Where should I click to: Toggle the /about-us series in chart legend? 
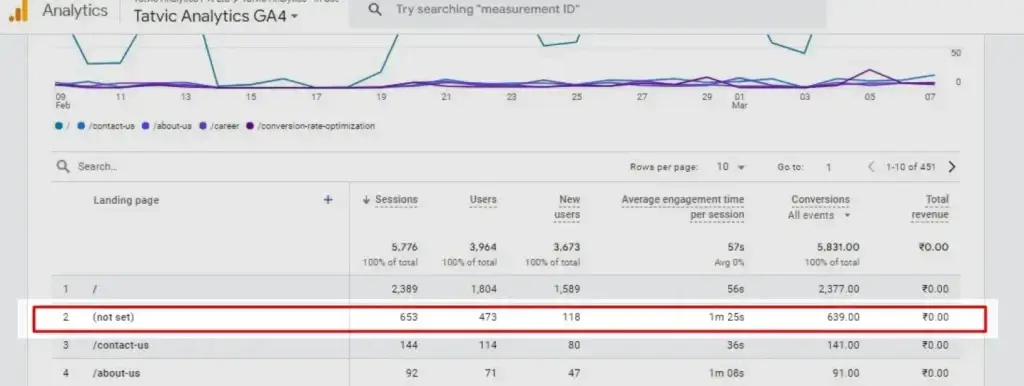[167, 126]
